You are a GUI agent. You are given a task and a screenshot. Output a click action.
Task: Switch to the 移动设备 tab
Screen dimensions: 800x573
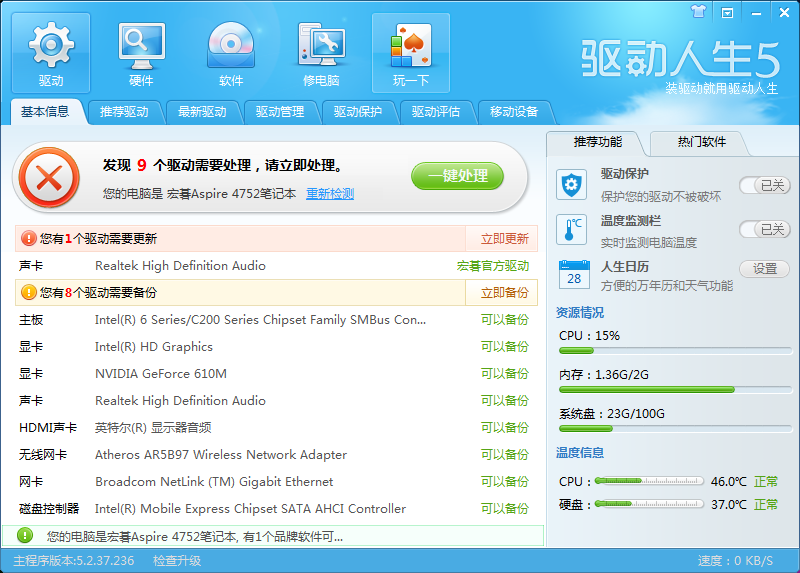coord(514,112)
